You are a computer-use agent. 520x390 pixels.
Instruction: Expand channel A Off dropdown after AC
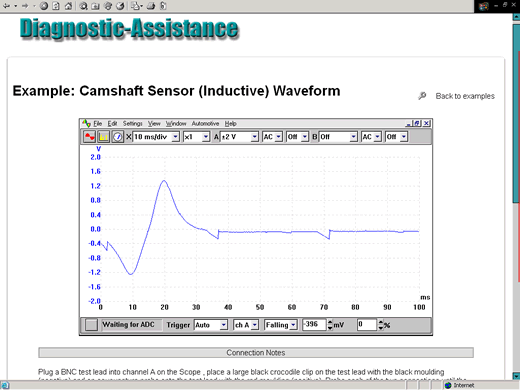point(305,137)
